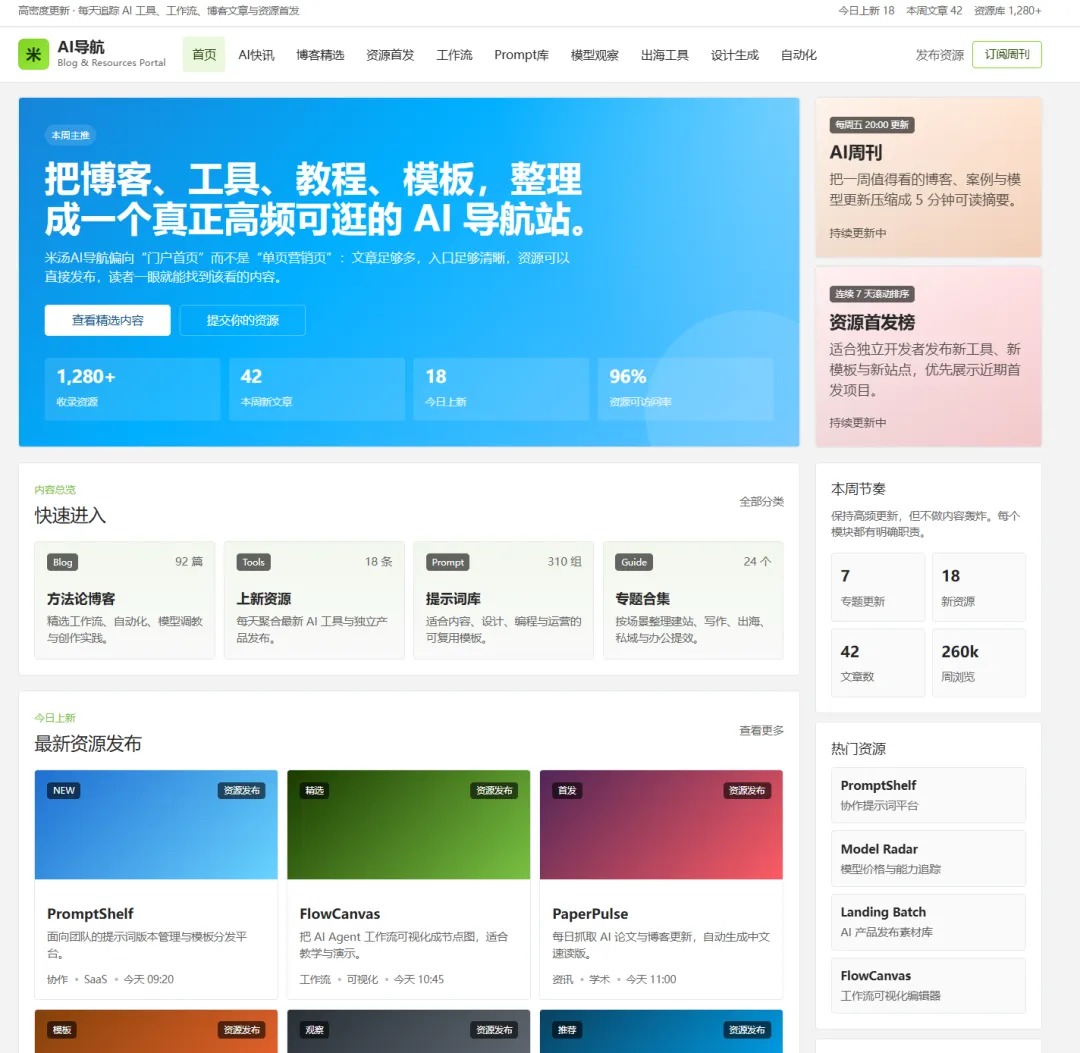This screenshot has height=1053, width=1080.
Task: Open the 资源首发榜 side card
Action: pos(928,357)
